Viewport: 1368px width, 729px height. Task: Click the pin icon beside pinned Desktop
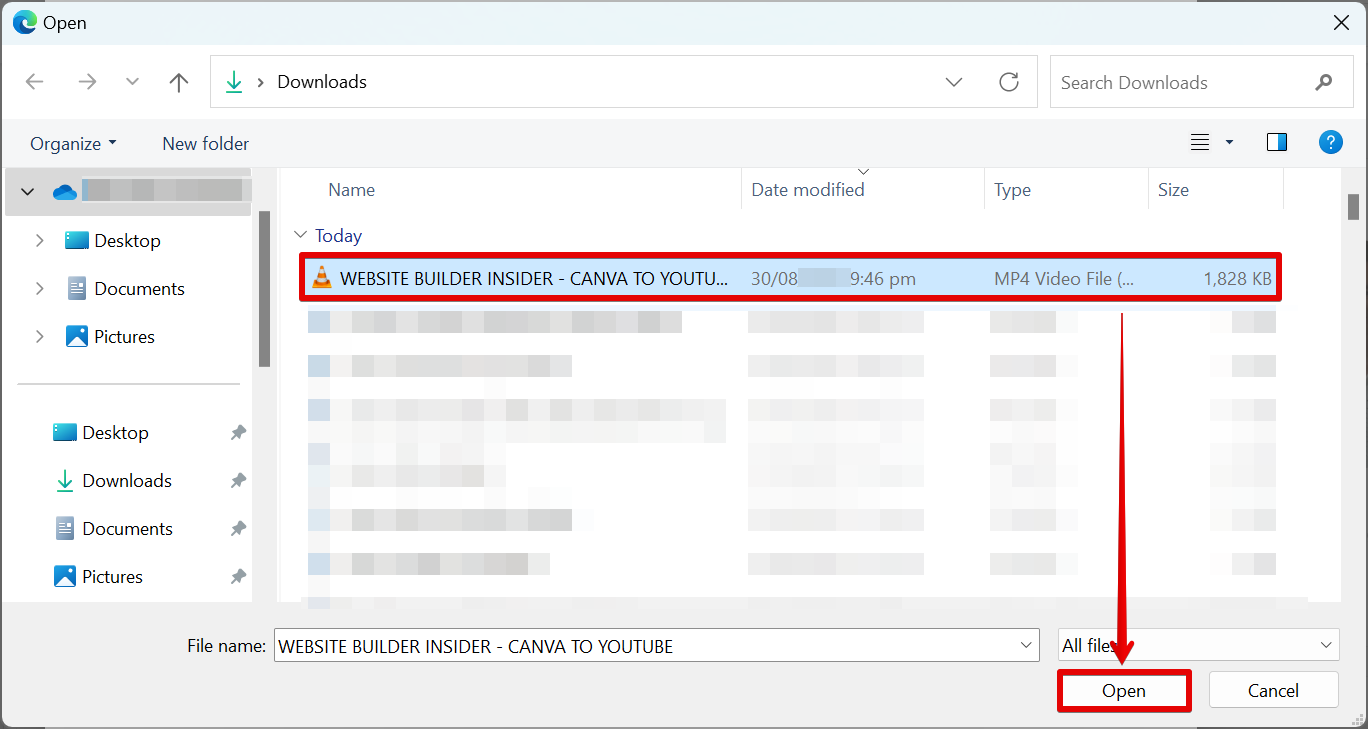coord(238,432)
